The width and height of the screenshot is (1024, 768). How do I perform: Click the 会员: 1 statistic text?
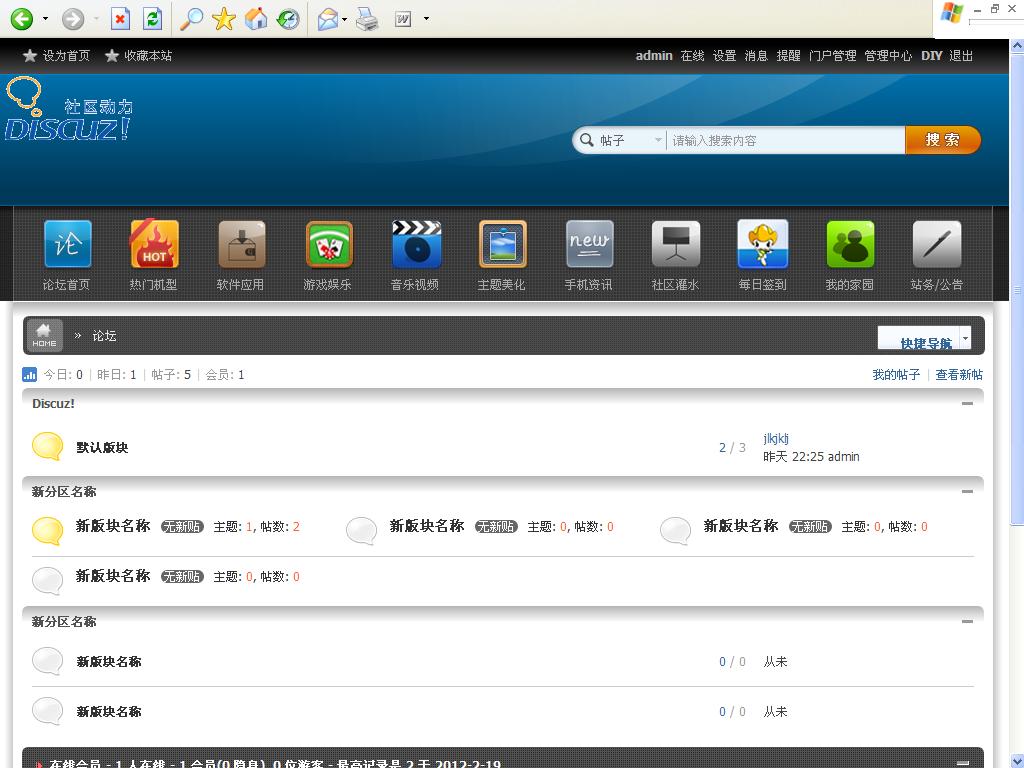click(225, 375)
